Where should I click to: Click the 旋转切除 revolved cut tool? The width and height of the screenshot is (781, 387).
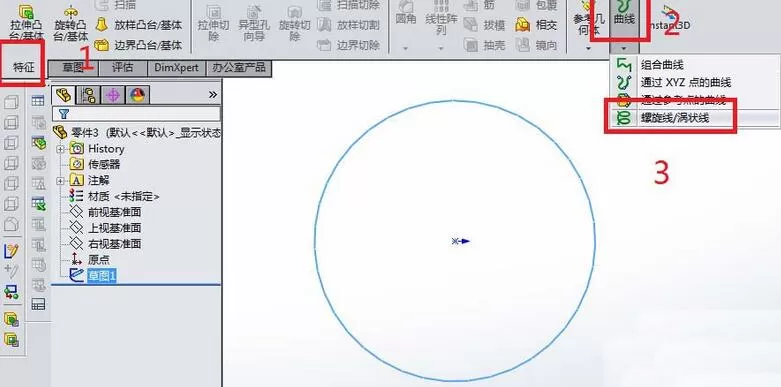[294, 23]
